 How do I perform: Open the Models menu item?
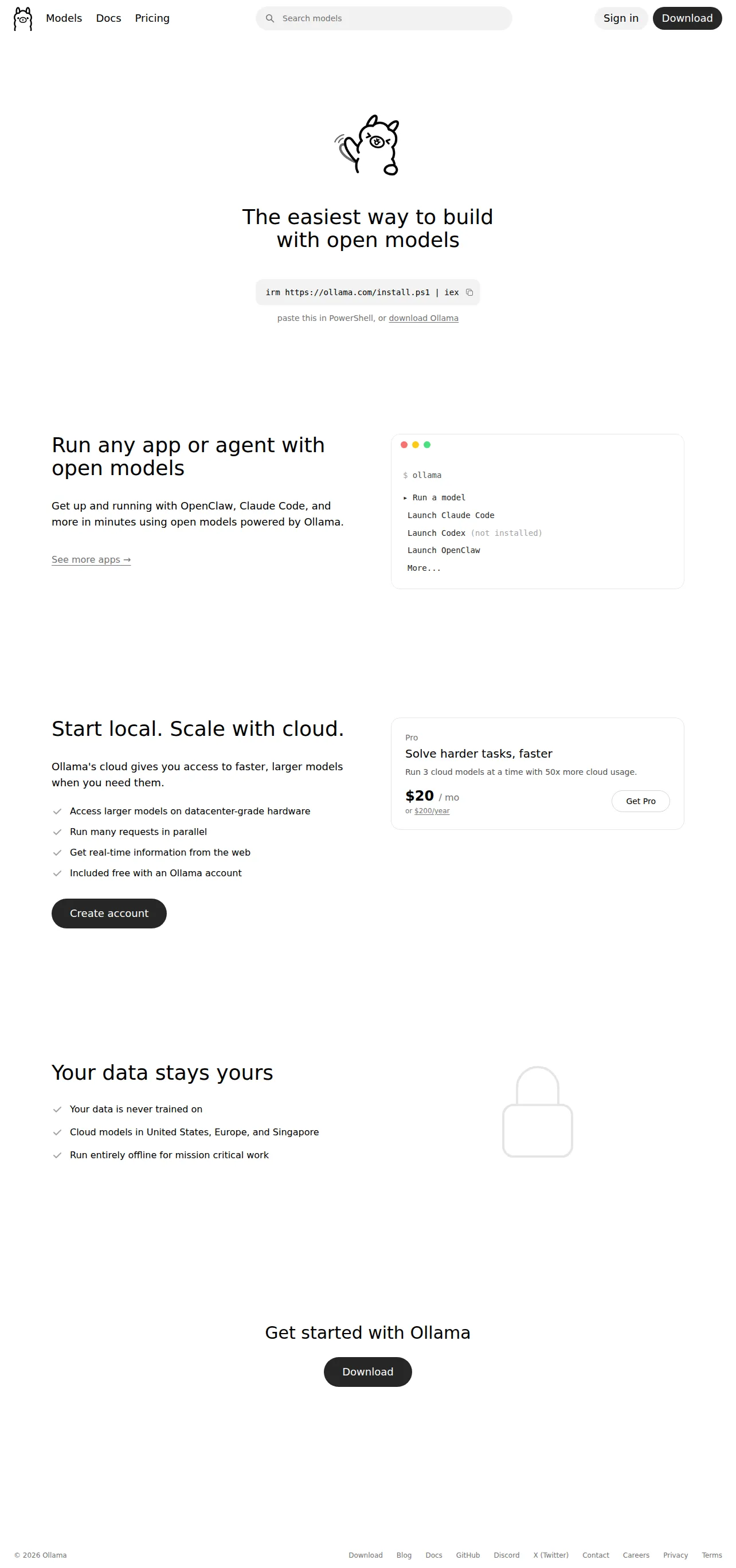coord(64,18)
